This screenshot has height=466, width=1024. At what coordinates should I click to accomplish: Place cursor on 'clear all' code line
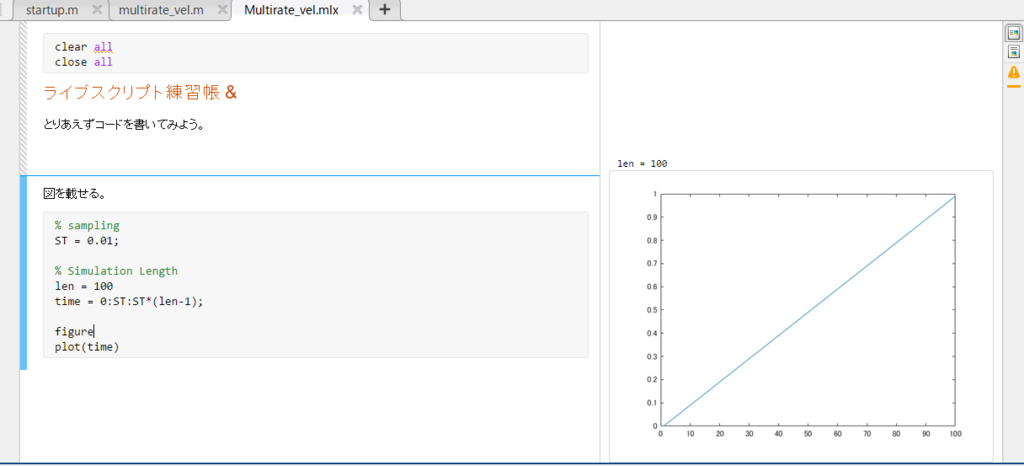[x=84, y=47]
